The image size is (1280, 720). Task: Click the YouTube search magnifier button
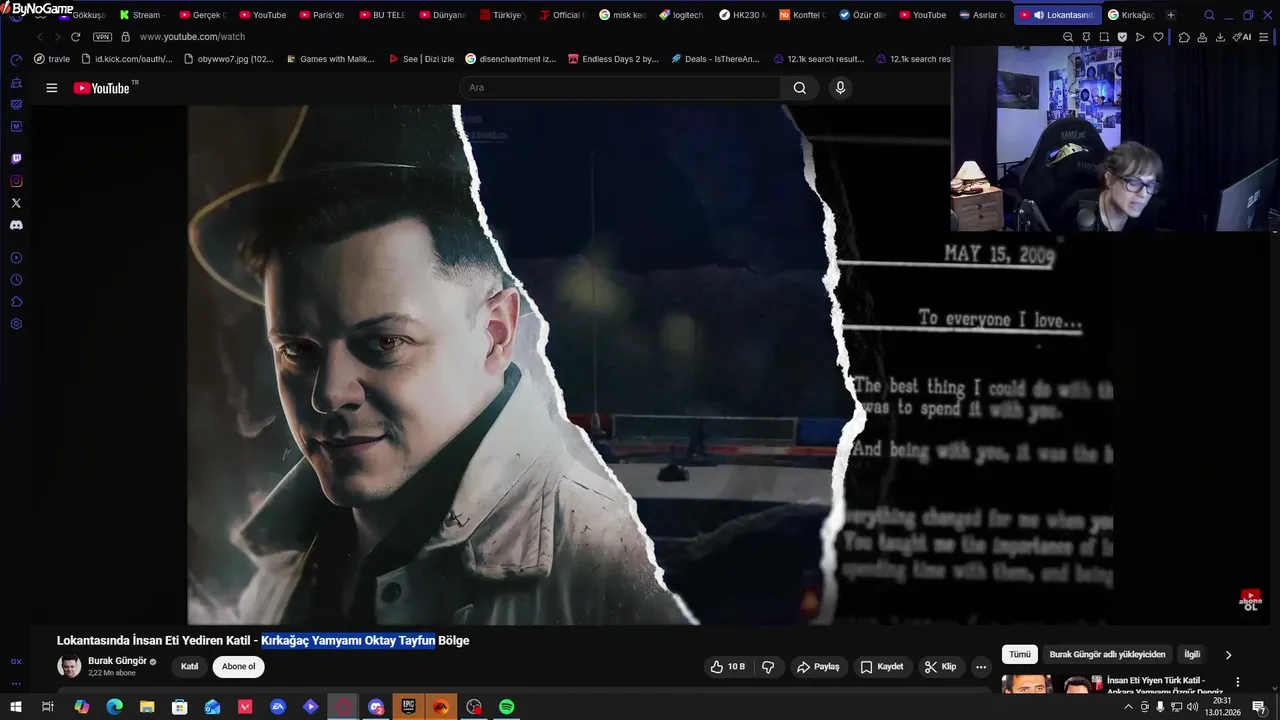[800, 88]
